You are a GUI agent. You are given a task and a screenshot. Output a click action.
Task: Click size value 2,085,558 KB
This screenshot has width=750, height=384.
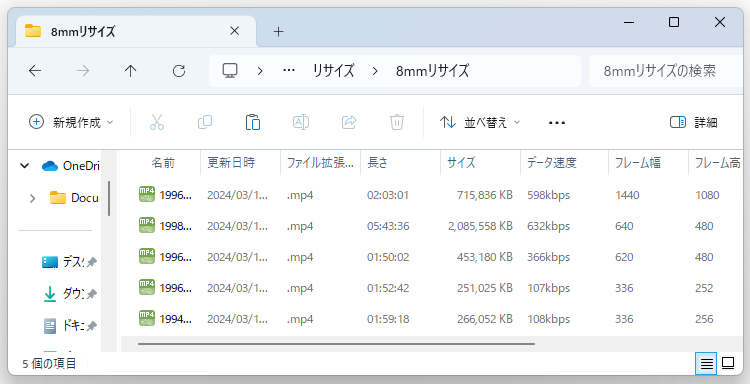click(x=480, y=226)
